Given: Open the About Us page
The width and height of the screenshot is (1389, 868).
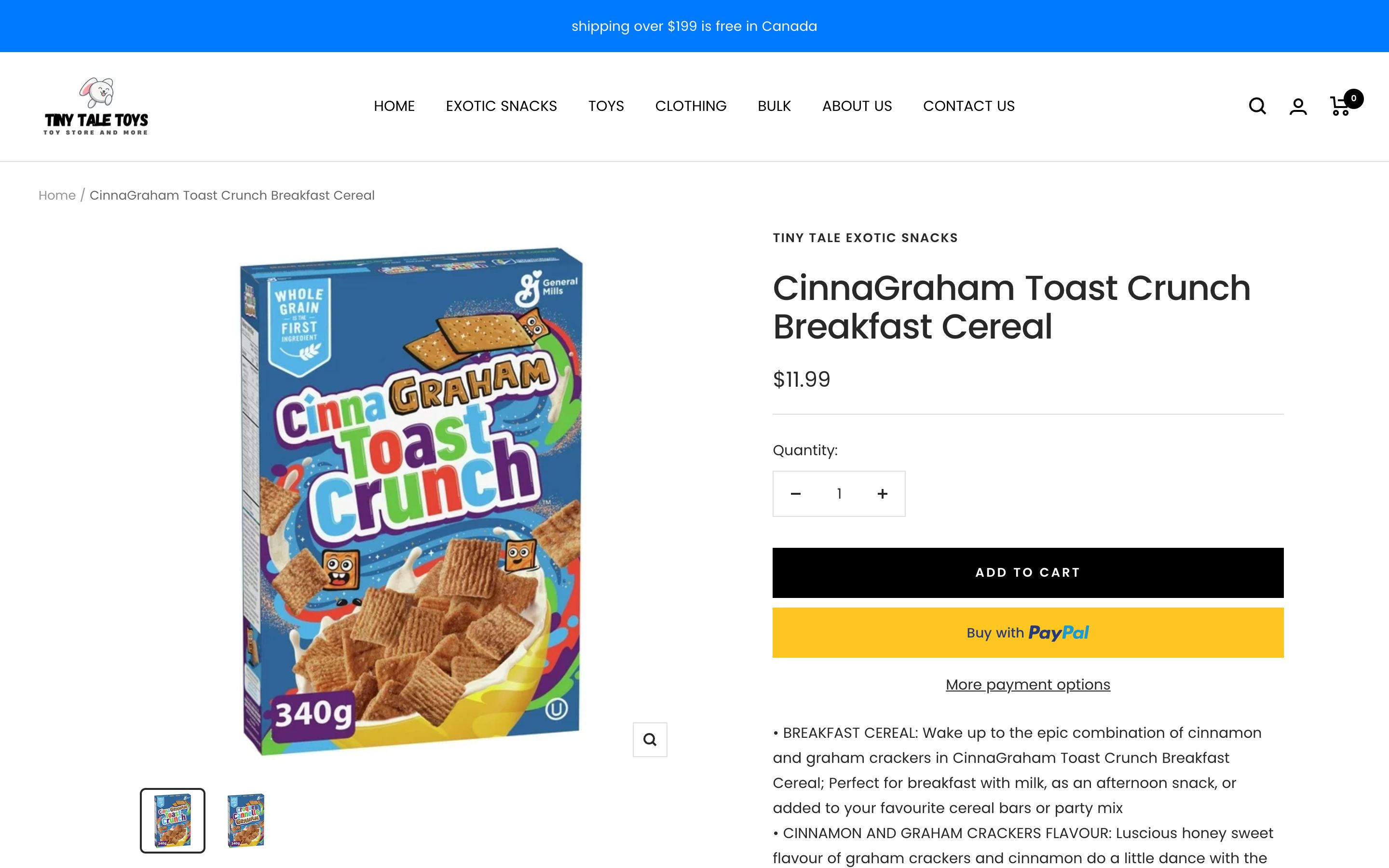Looking at the screenshot, I should 857,106.
